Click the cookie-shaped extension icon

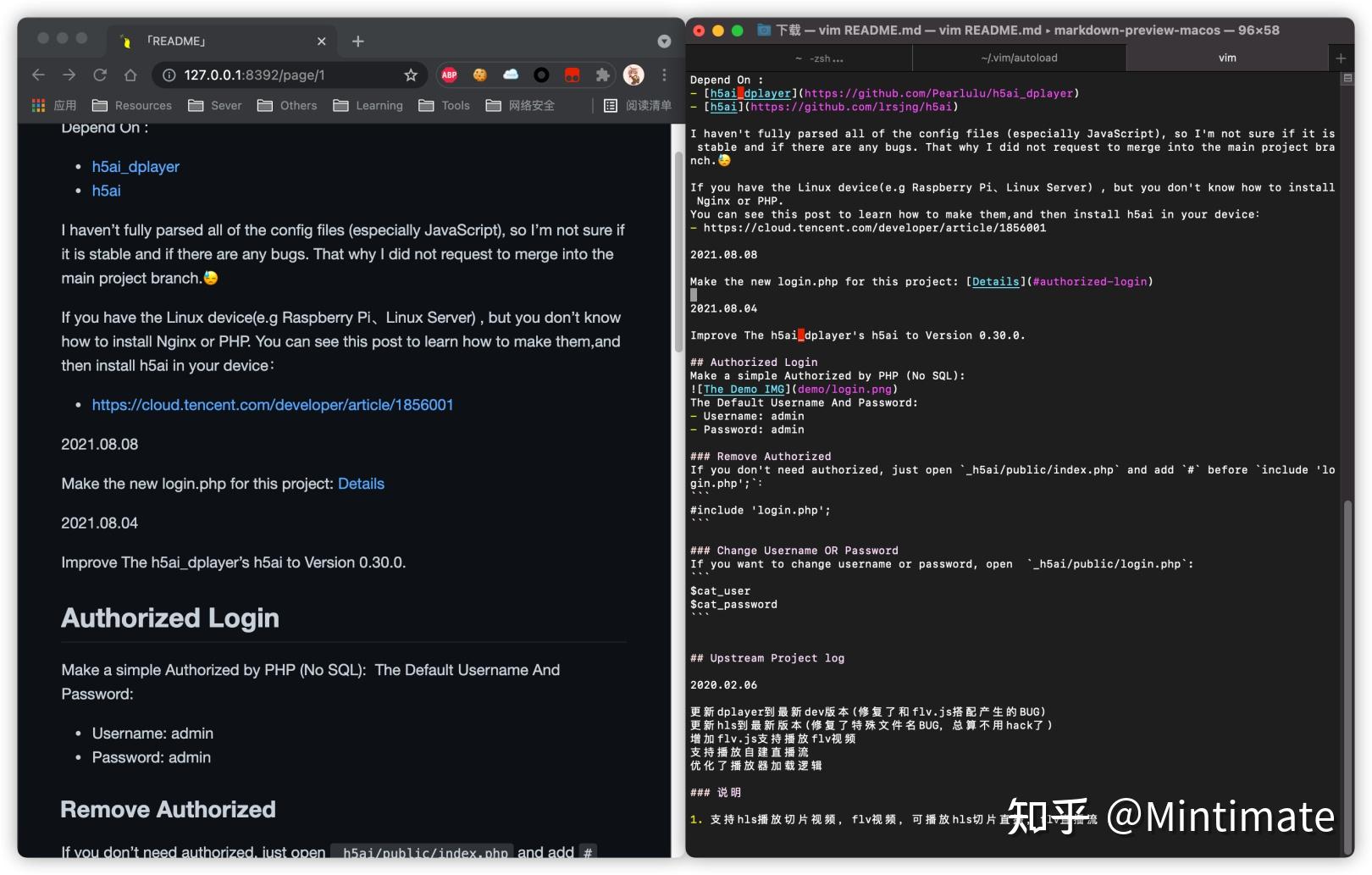coord(480,75)
